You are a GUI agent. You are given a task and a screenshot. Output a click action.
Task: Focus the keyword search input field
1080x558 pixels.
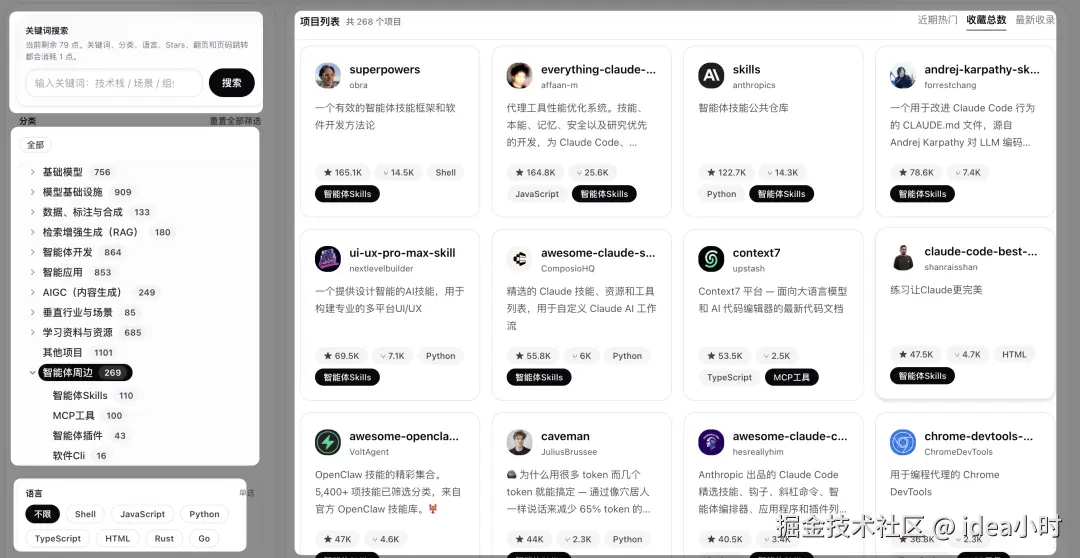click(114, 83)
